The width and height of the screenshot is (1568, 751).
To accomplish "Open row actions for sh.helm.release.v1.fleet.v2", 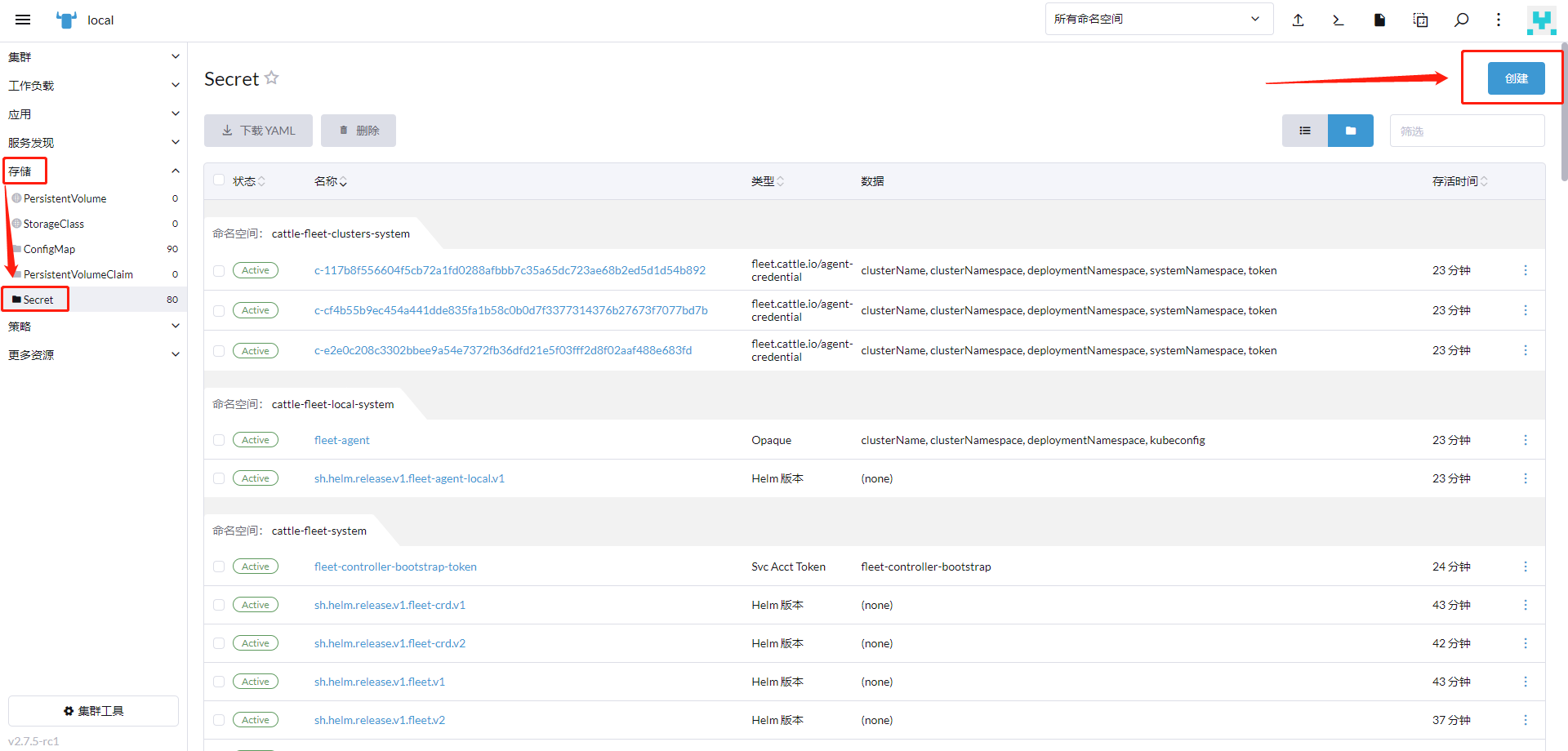I will [1526, 720].
